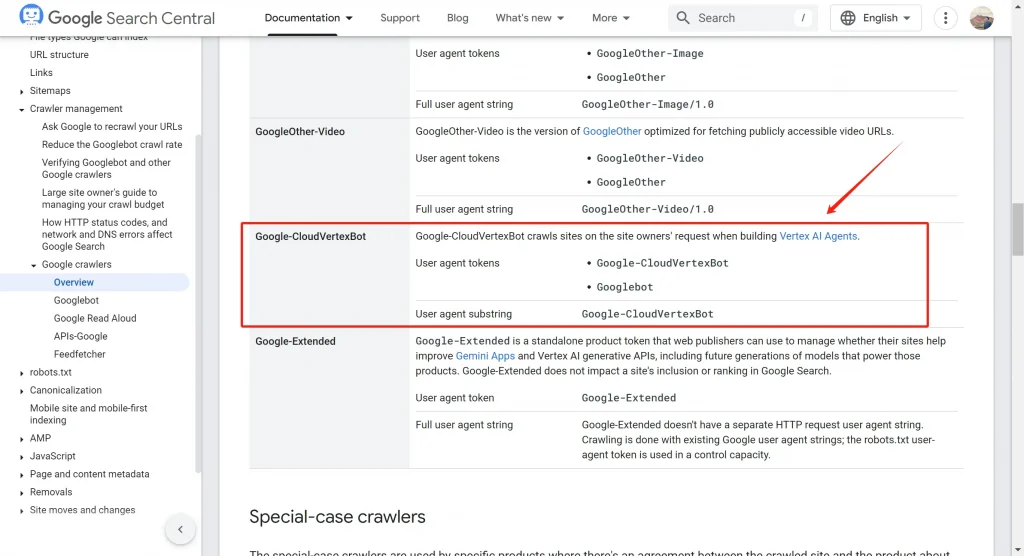1024x556 pixels.
Task: Collapse the Google crawlers subsection
Action: point(34,265)
